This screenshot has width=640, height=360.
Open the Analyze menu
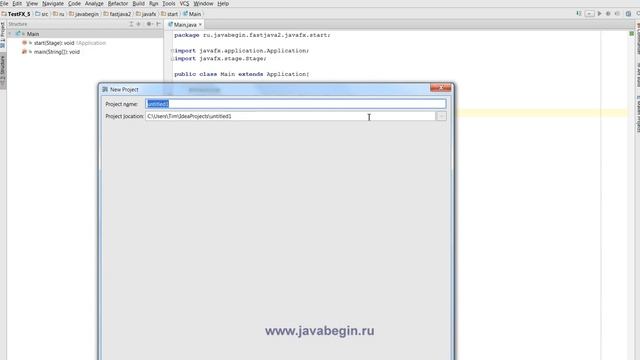click(x=94, y=3)
